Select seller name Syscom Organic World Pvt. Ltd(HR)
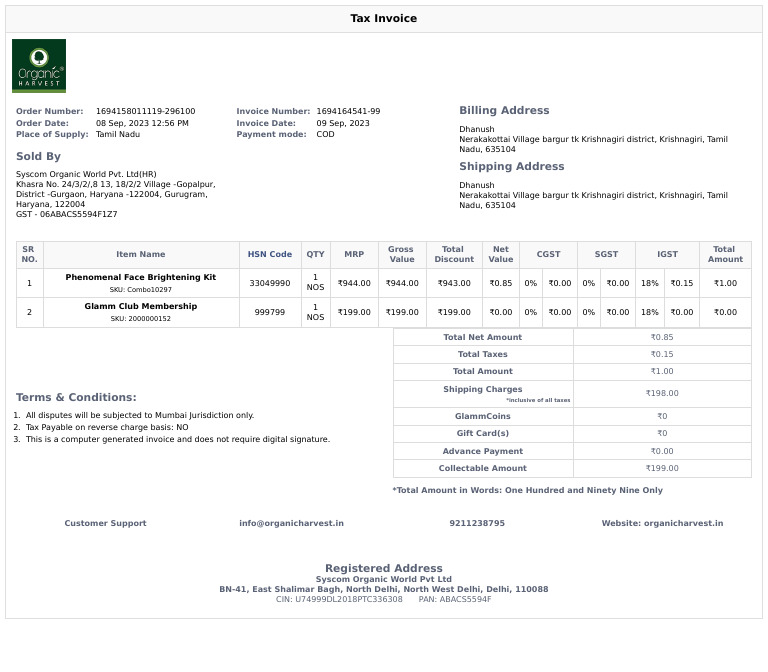 point(86,174)
